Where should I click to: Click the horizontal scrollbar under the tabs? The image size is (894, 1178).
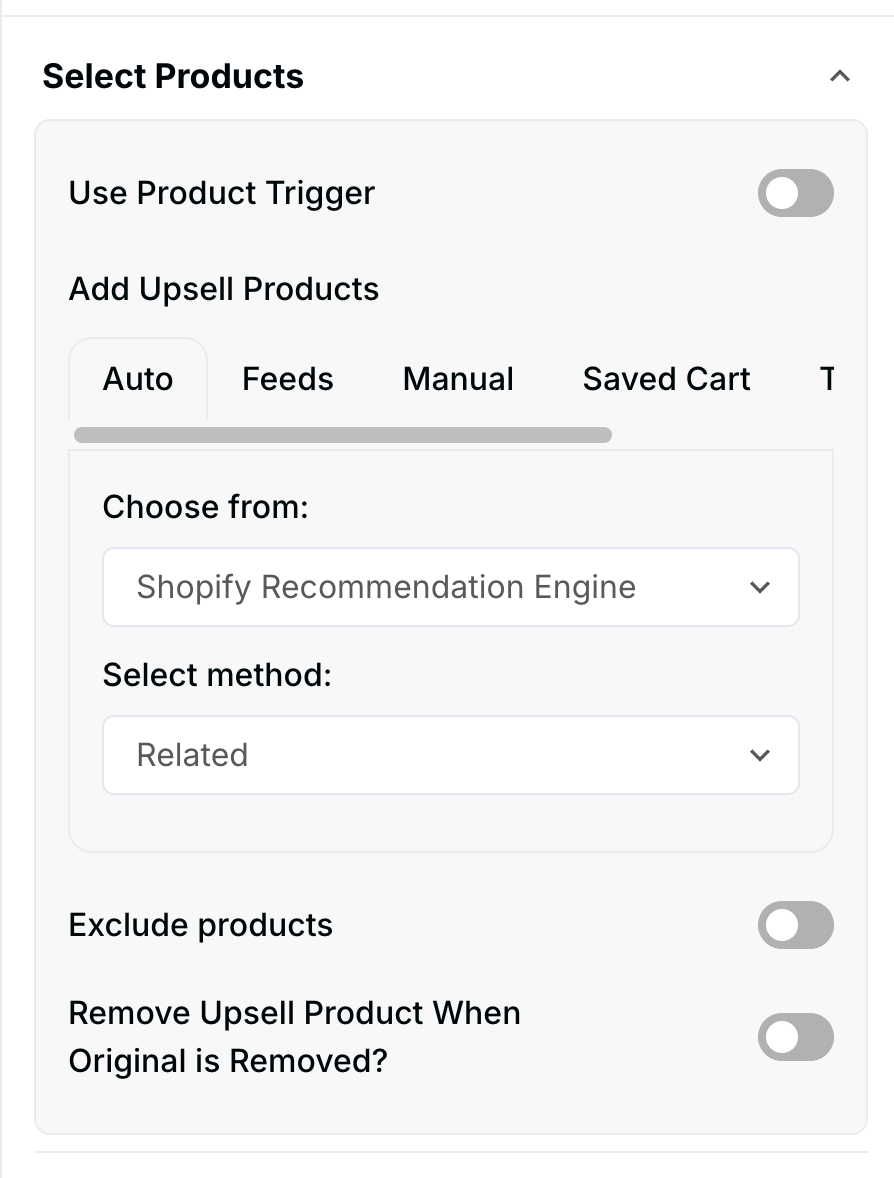(343, 435)
